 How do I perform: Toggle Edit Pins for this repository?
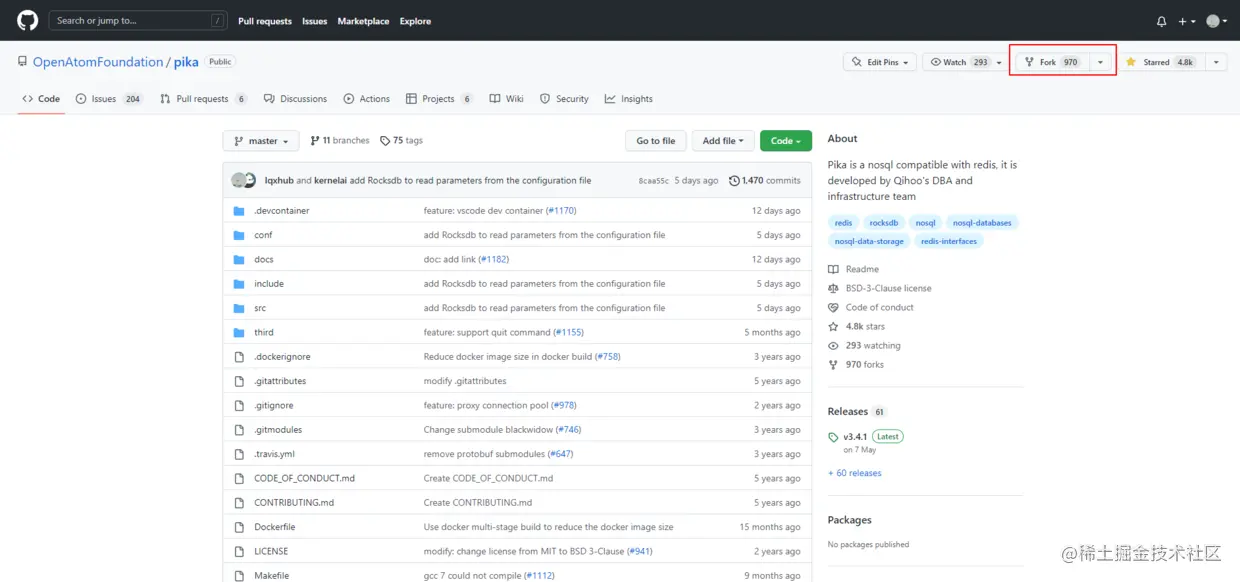coord(878,61)
